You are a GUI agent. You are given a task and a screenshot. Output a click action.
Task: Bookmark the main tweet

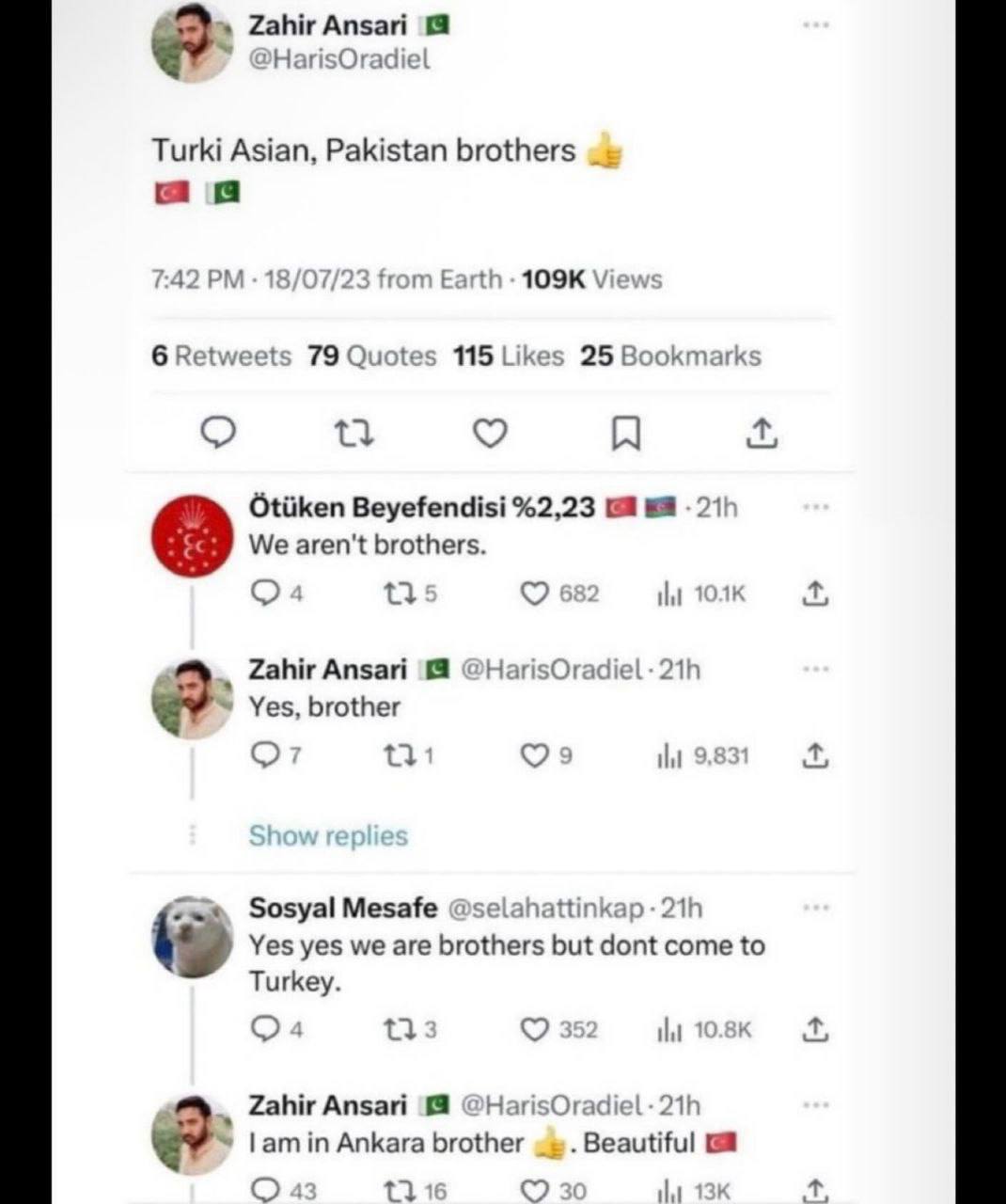[x=626, y=433]
